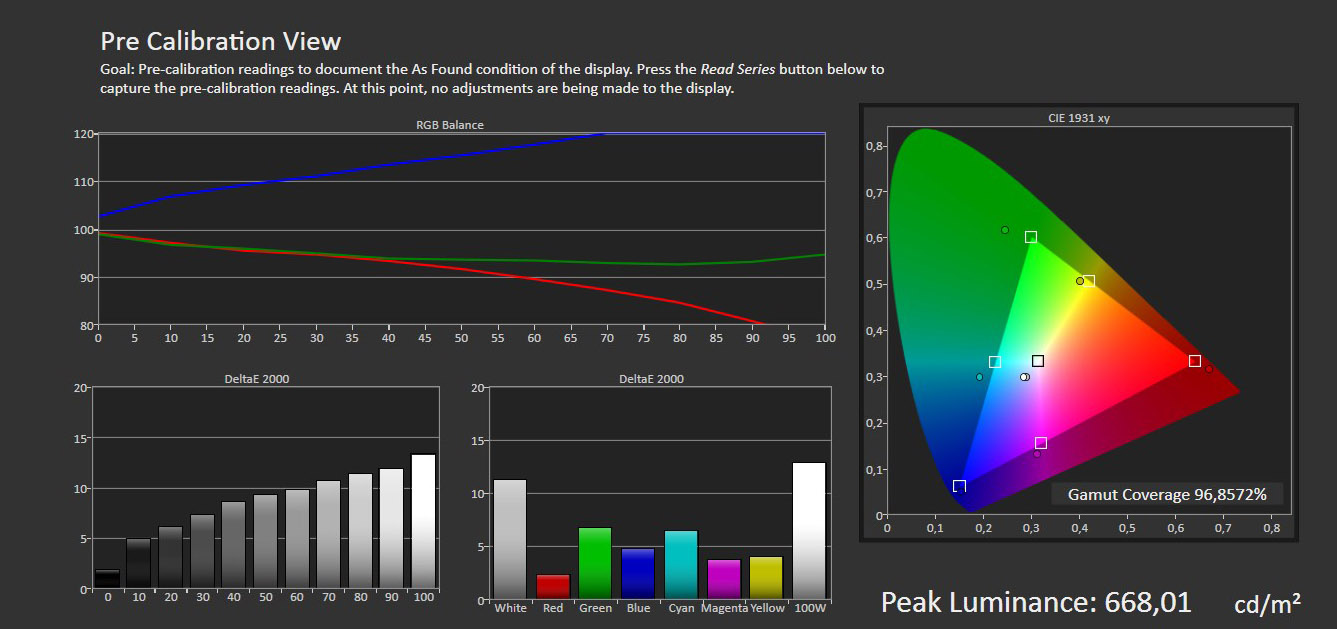Click the red target square on CIE diagram

[x=1195, y=361]
